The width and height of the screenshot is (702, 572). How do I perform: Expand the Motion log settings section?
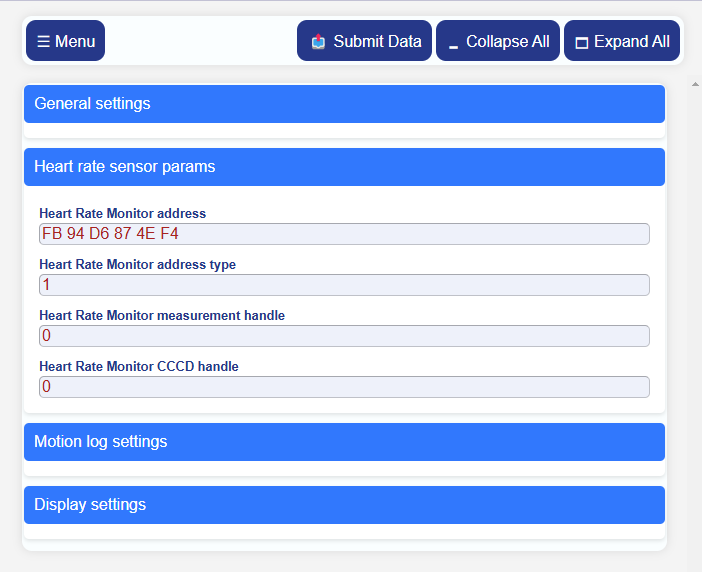344,442
